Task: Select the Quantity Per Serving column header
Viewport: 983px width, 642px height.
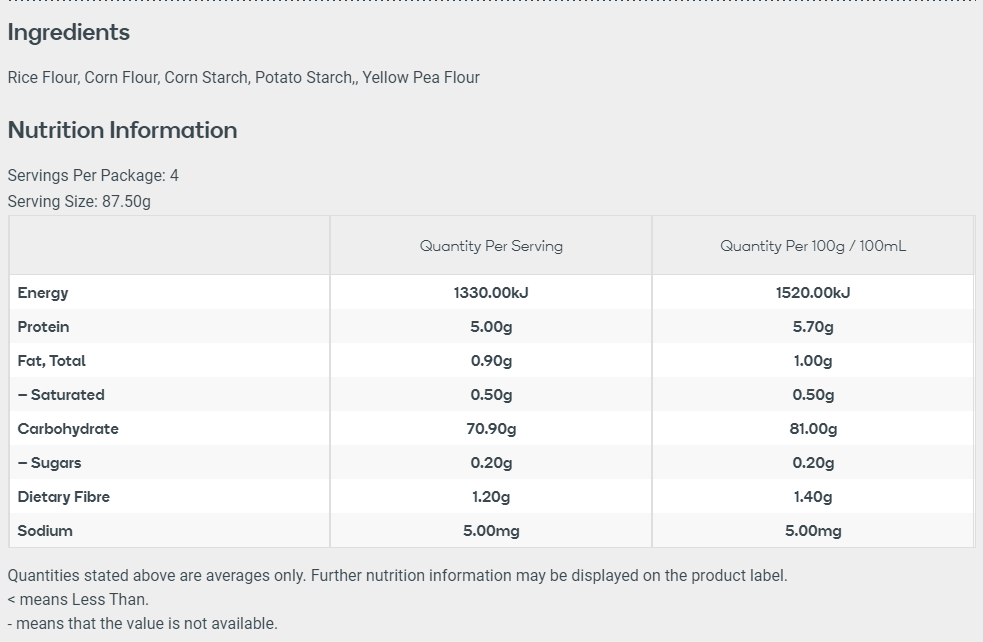Action: point(491,246)
